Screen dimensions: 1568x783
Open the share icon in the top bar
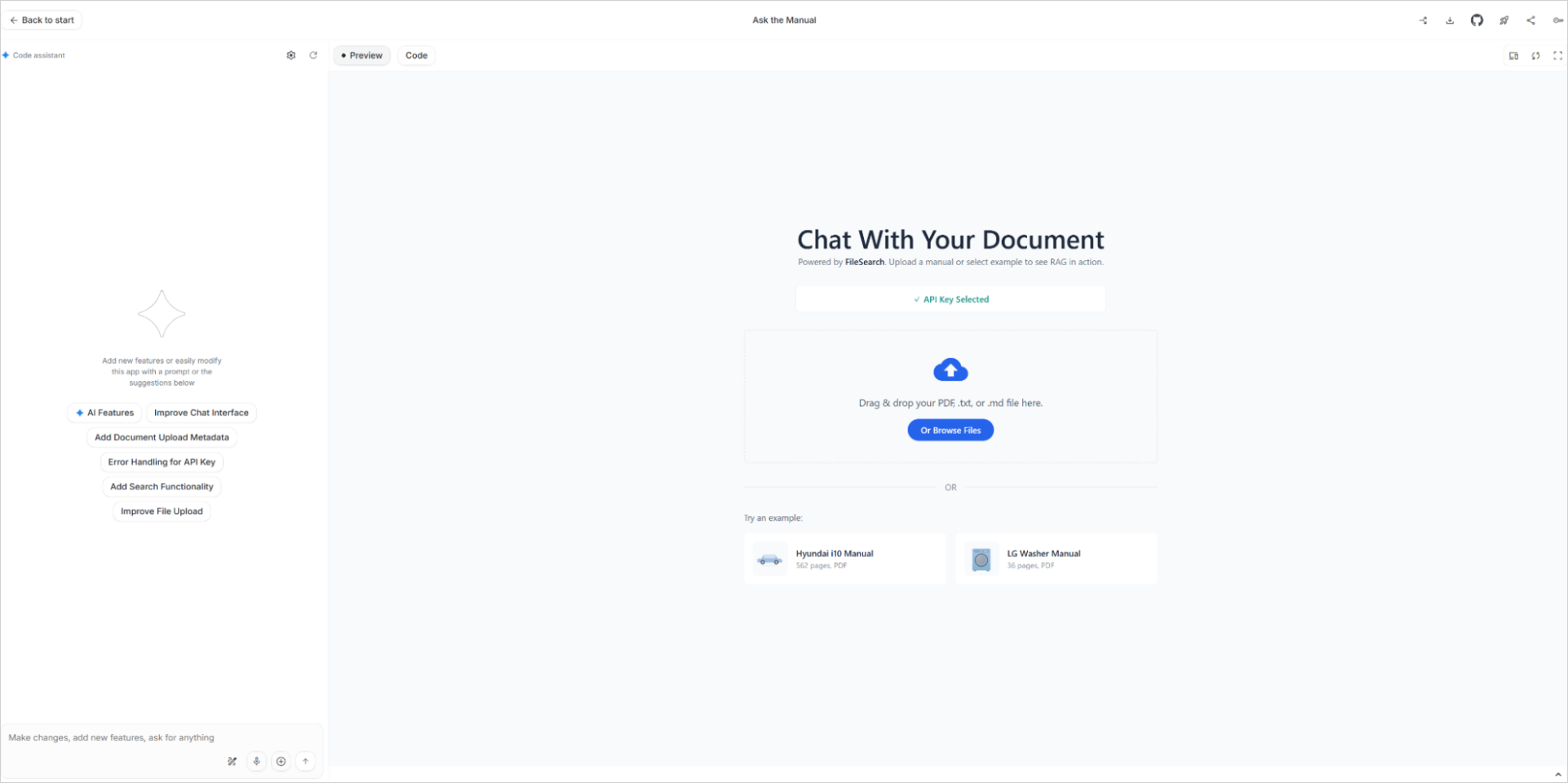click(1531, 20)
